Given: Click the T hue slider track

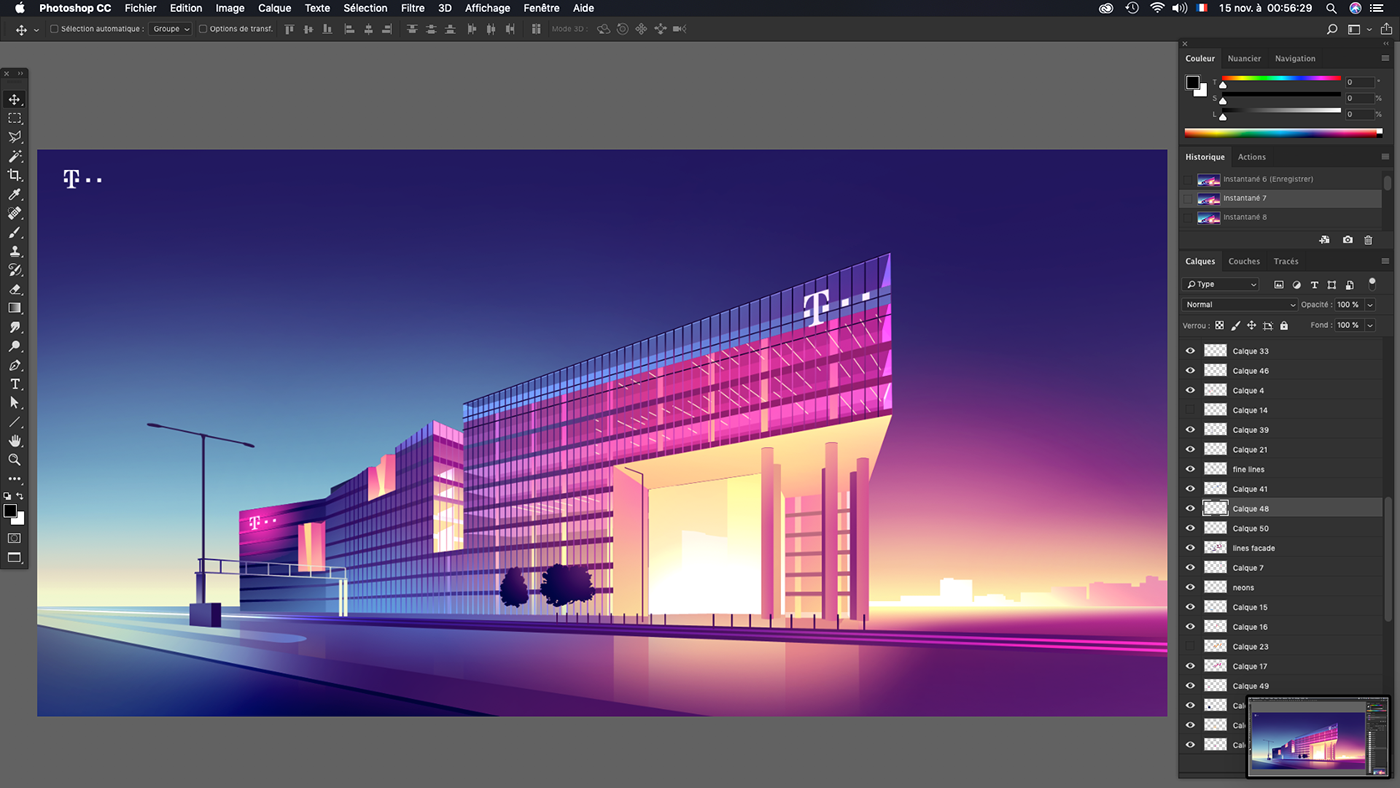Looking at the screenshot, I should 1281,78.
